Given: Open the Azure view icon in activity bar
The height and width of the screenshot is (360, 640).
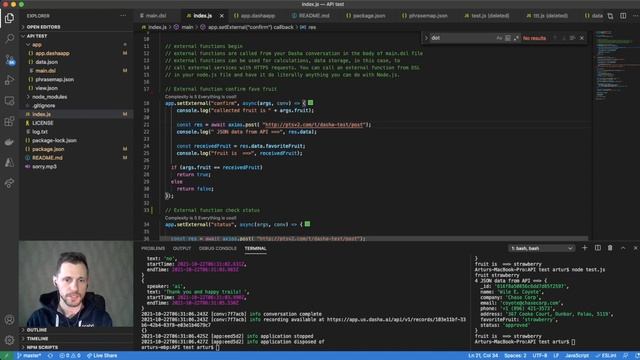Looking at the screenshot, I should tap(9, 162).
